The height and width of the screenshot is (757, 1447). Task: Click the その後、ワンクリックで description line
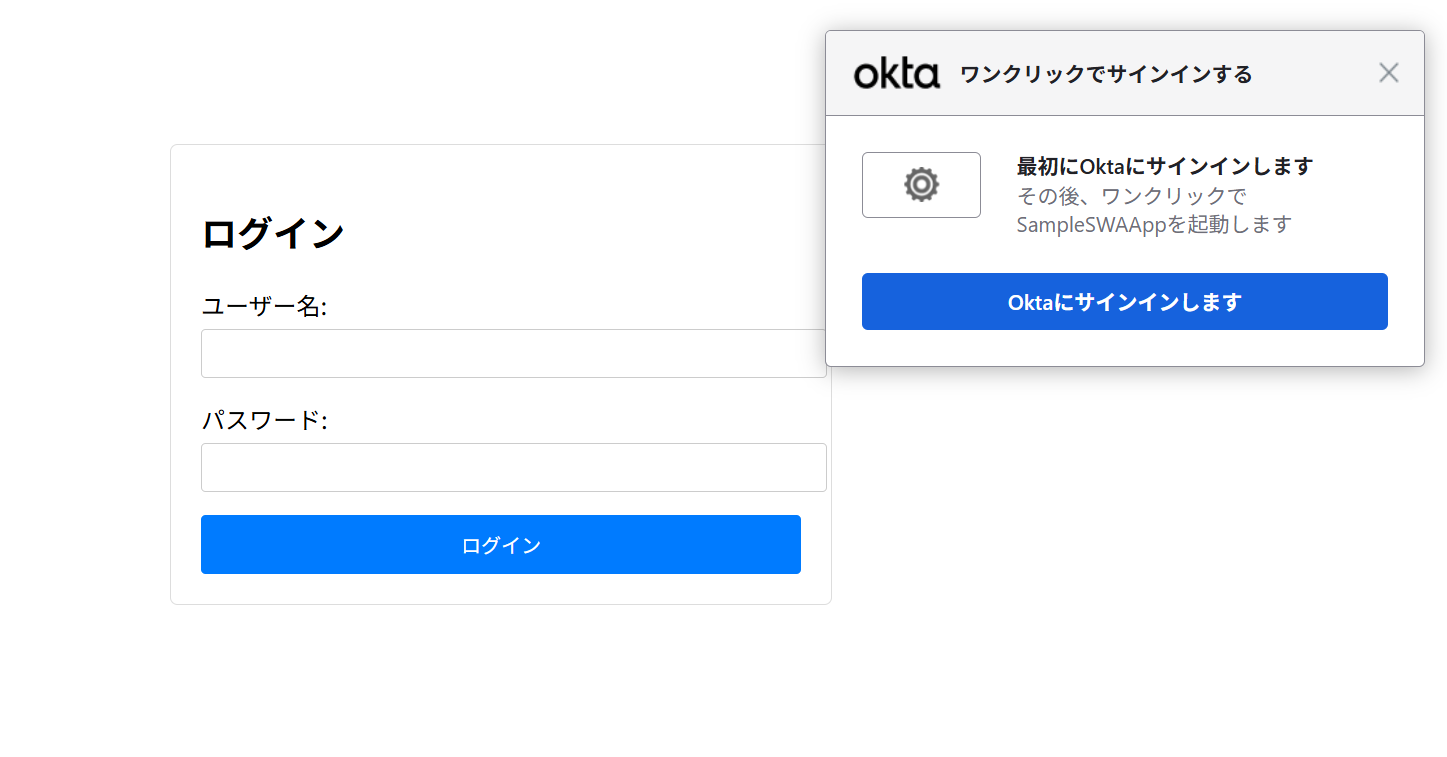point(1131,196)
